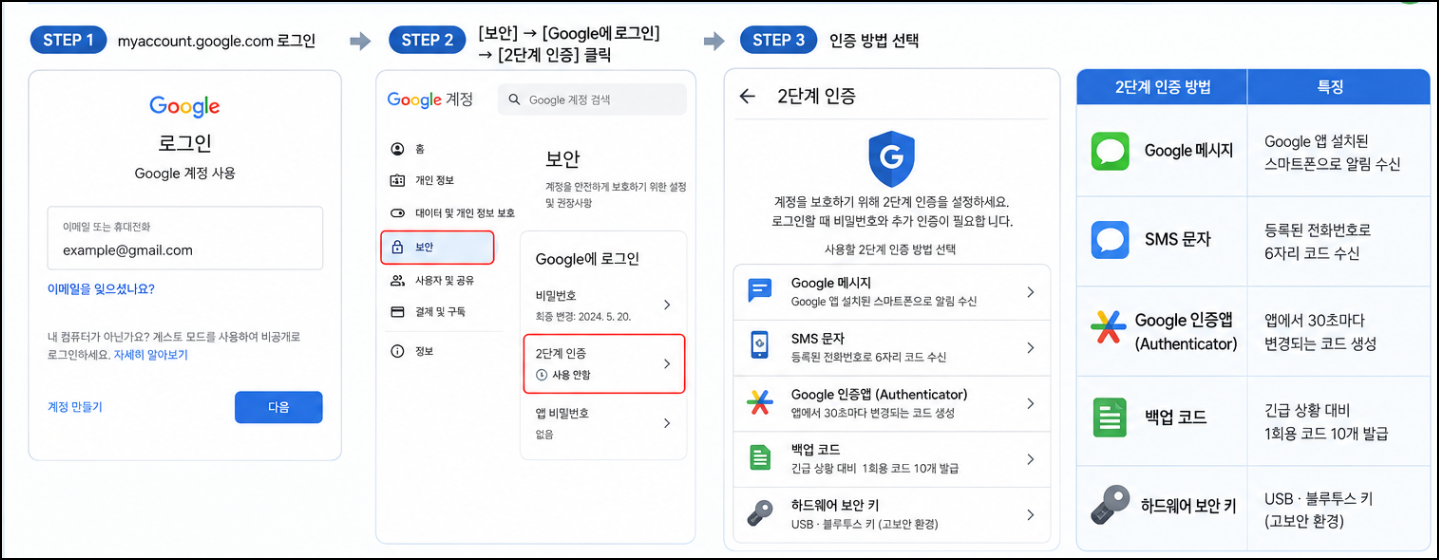Expand the Google 메시지 method chevron
The image size is (1439, 560).
point(1030,292)
